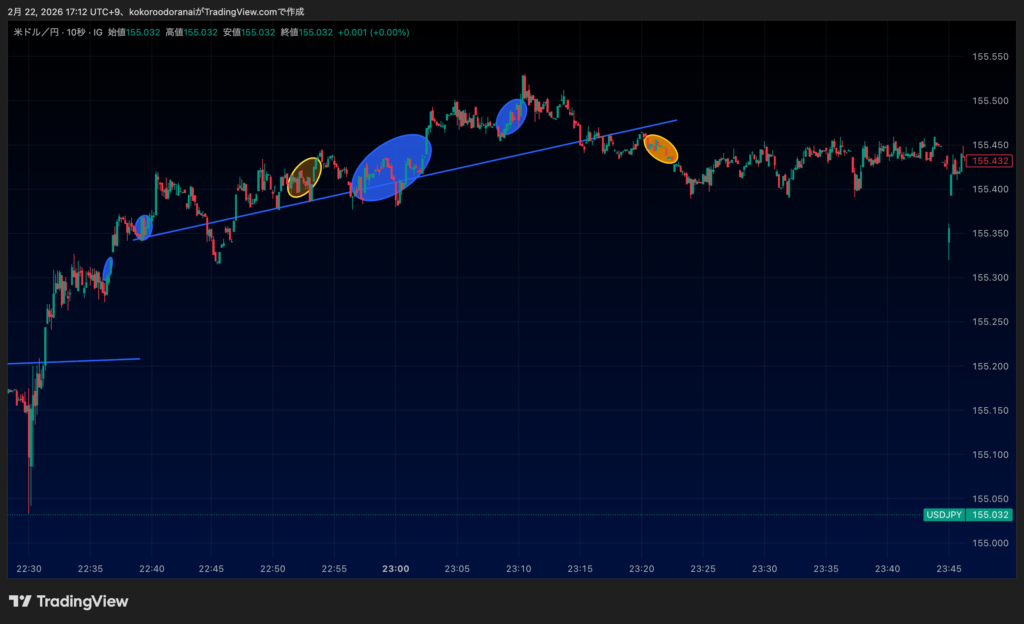Click the TradingView logo at bottom left
Image resolution: width=1024 pixels, height=624 pixels.
pyautogui.click(x=68, y=601)
